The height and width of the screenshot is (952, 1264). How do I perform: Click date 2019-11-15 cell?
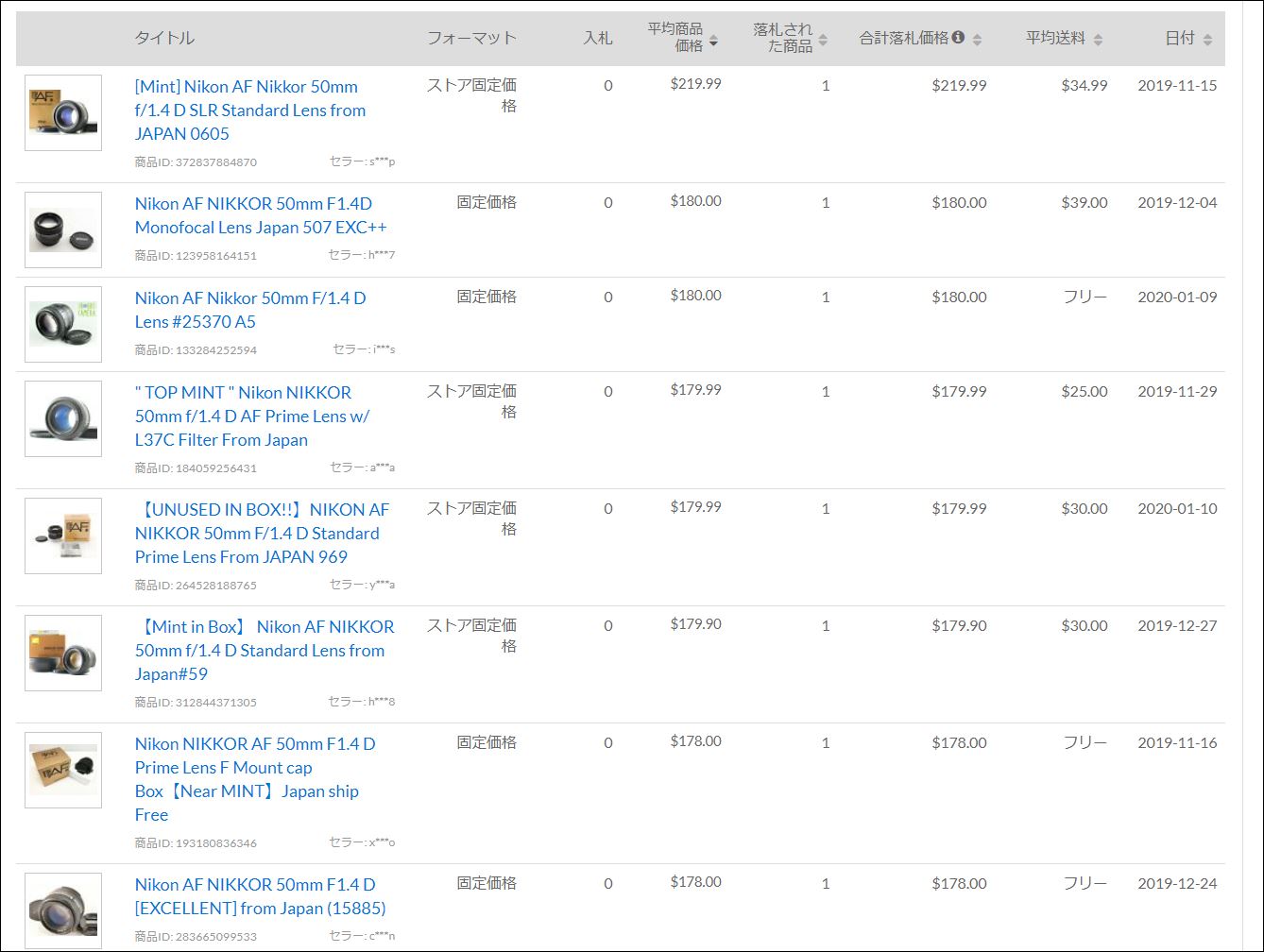(x=1177, y=86)
